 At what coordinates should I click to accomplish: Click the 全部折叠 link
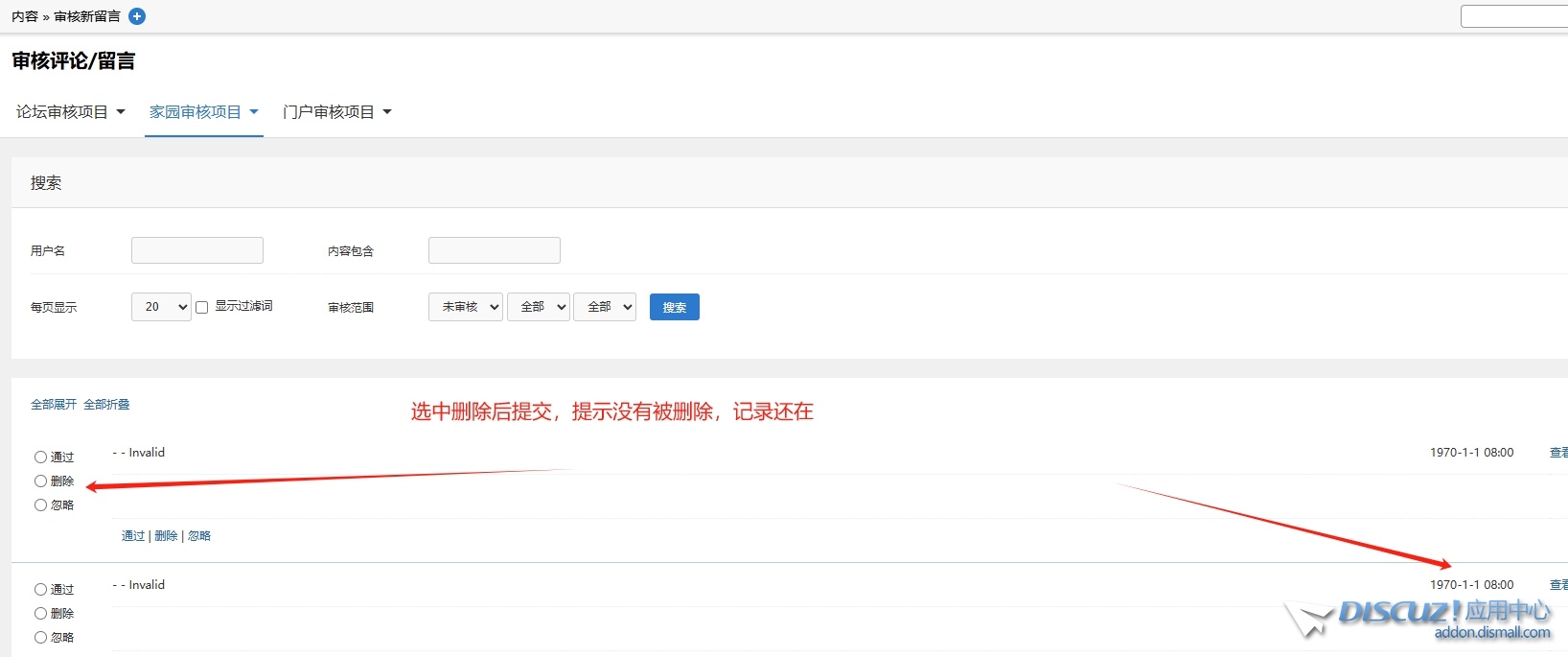coord(106,405)
